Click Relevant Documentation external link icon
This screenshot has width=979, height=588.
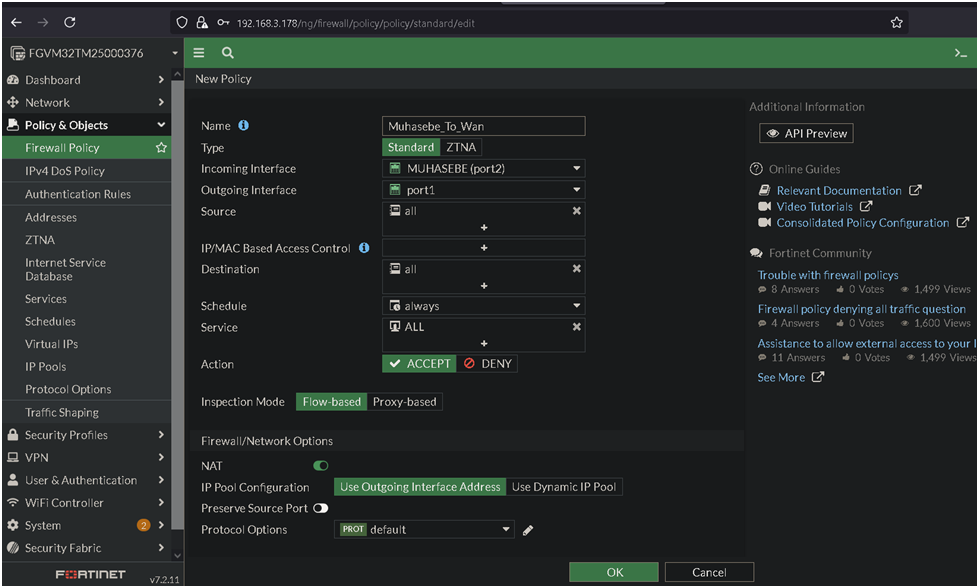click(x=915, y=190)
